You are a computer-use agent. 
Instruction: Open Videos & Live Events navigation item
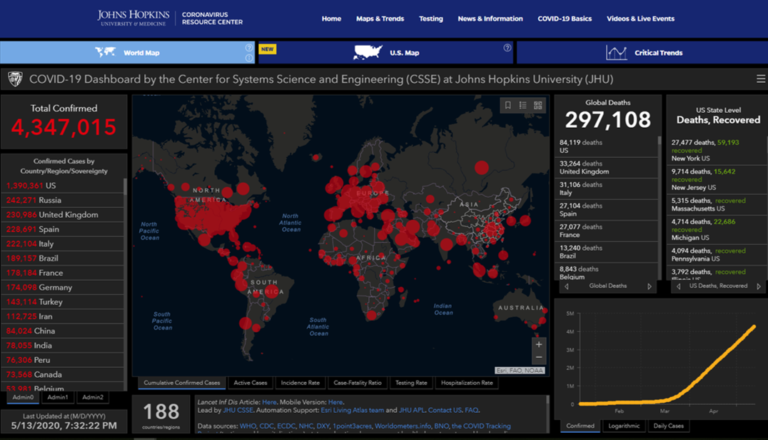[641, 19]
